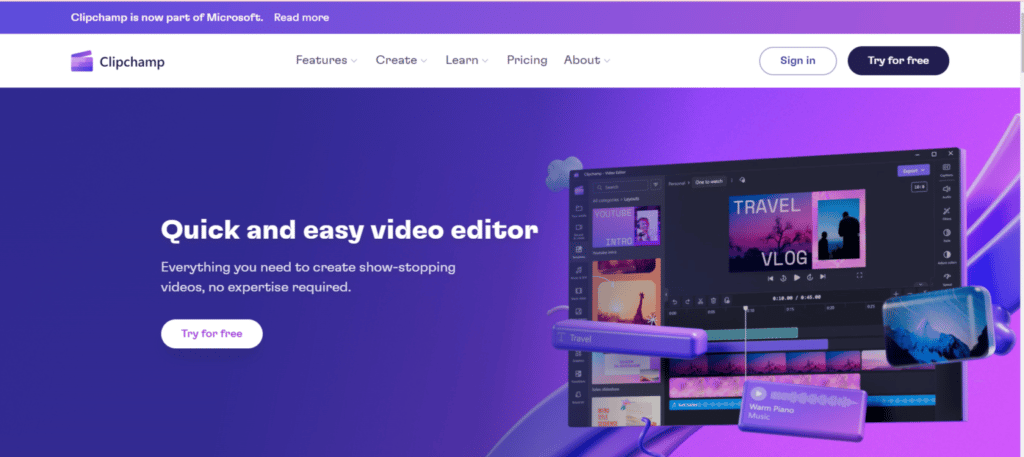Click the trash delete icon in the timeline toolbar
Image resolution: width=1024 pixels, height=457 pixels.
click(x=713, y=300)
